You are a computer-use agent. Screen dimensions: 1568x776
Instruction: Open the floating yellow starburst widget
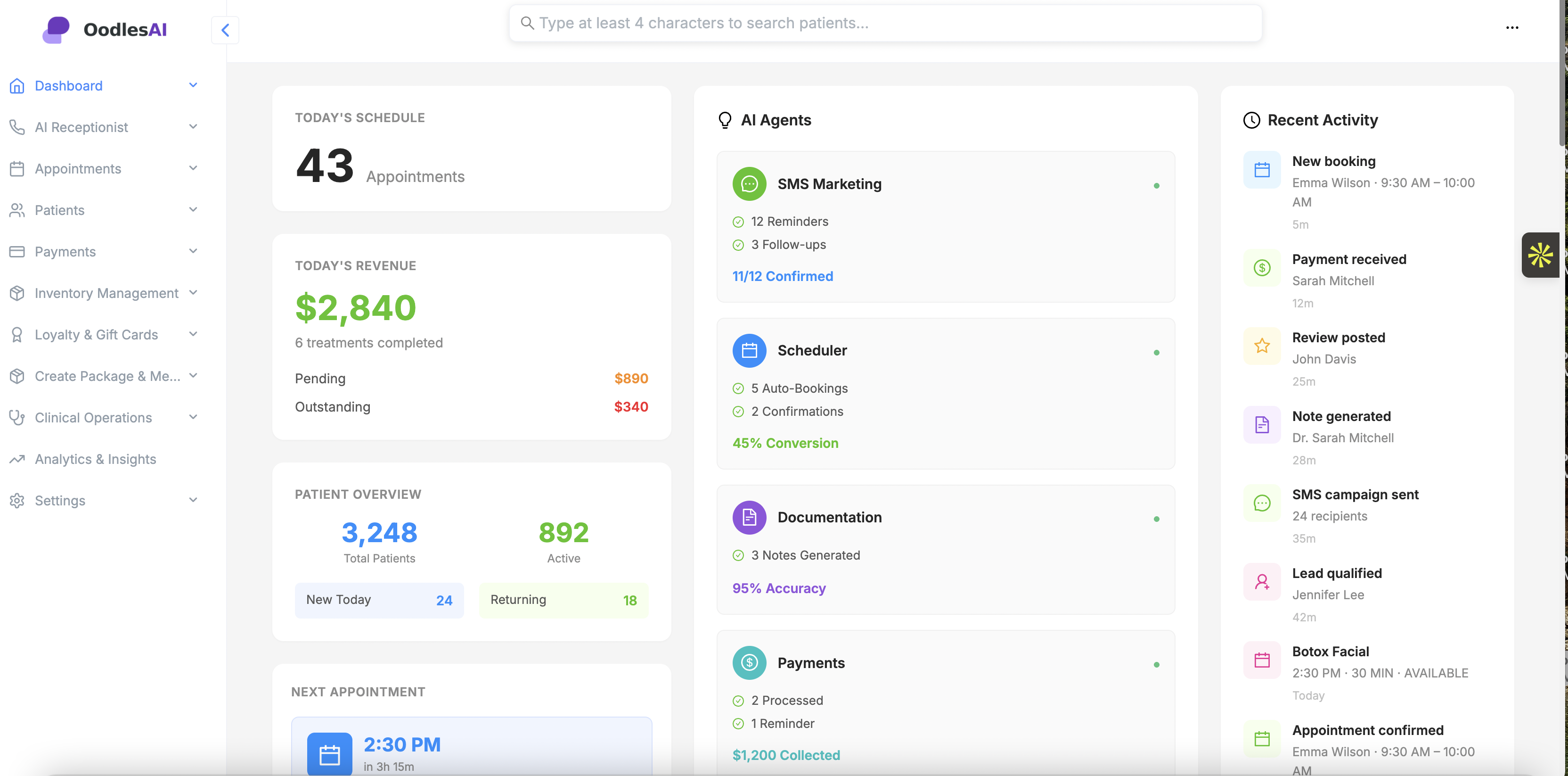pyautogui.click(x=1541, y=255)
